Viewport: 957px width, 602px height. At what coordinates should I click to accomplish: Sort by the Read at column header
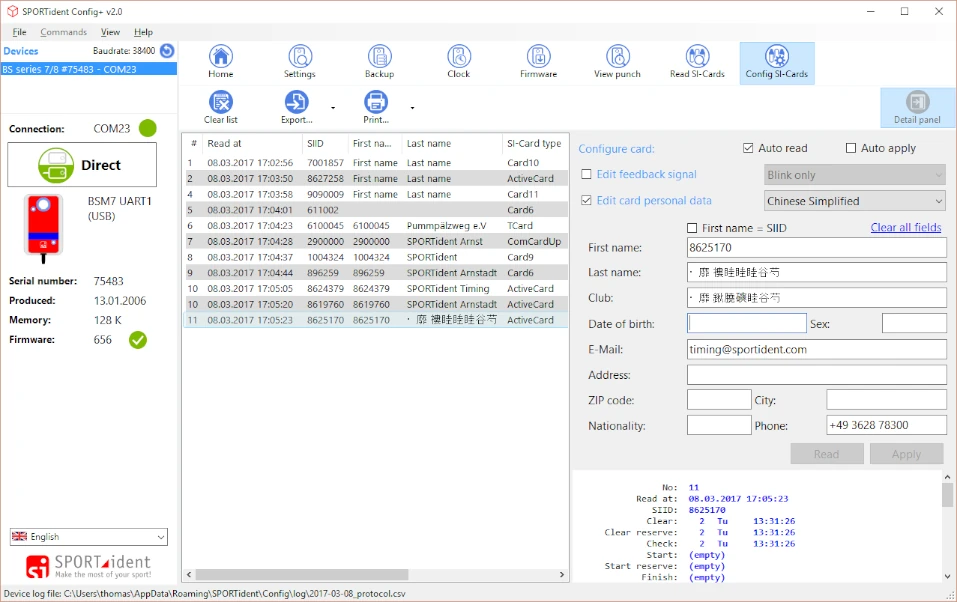(x=253, y=143)
